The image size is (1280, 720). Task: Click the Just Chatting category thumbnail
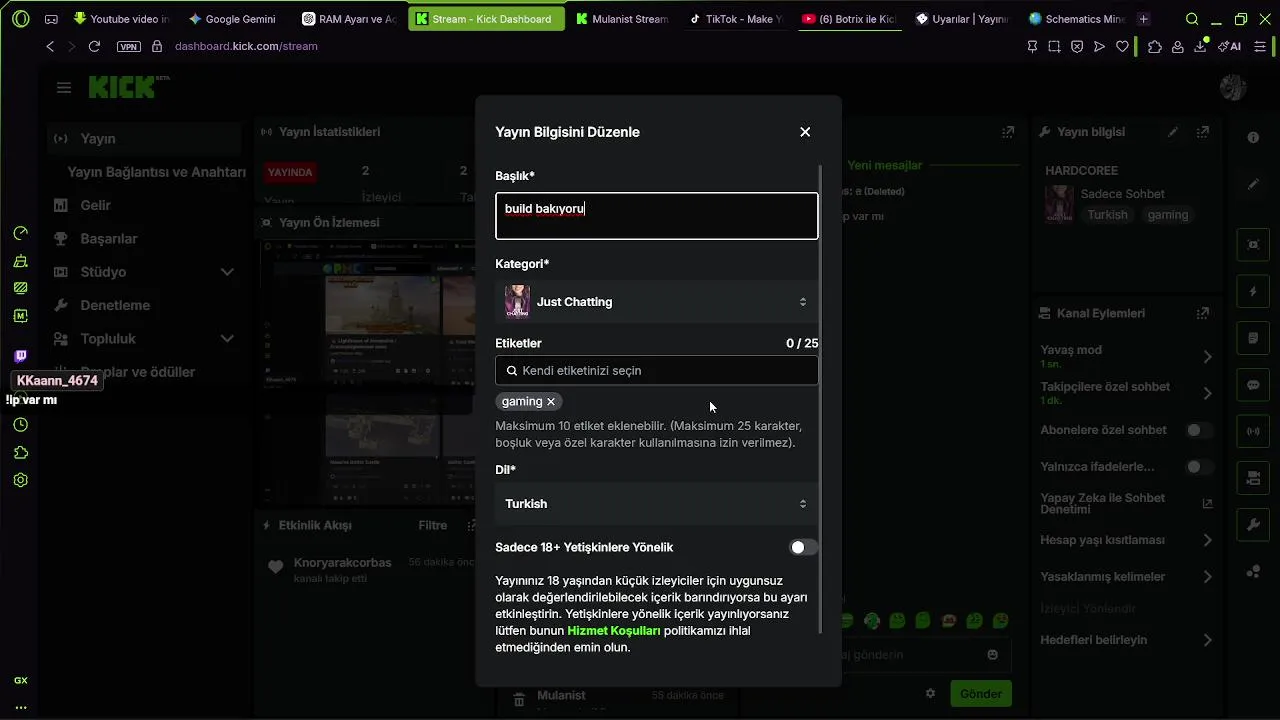click(x=517, y=302)
